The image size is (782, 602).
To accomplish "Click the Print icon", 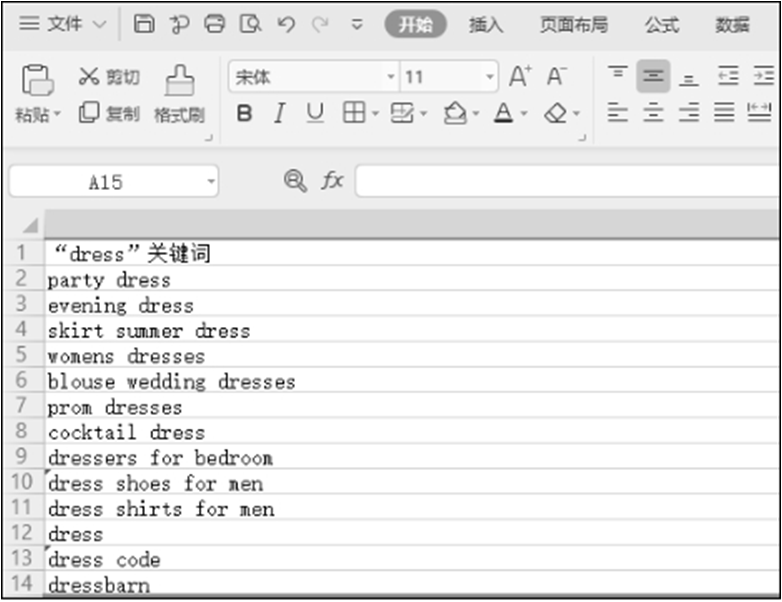I will [x=214, y=24].
